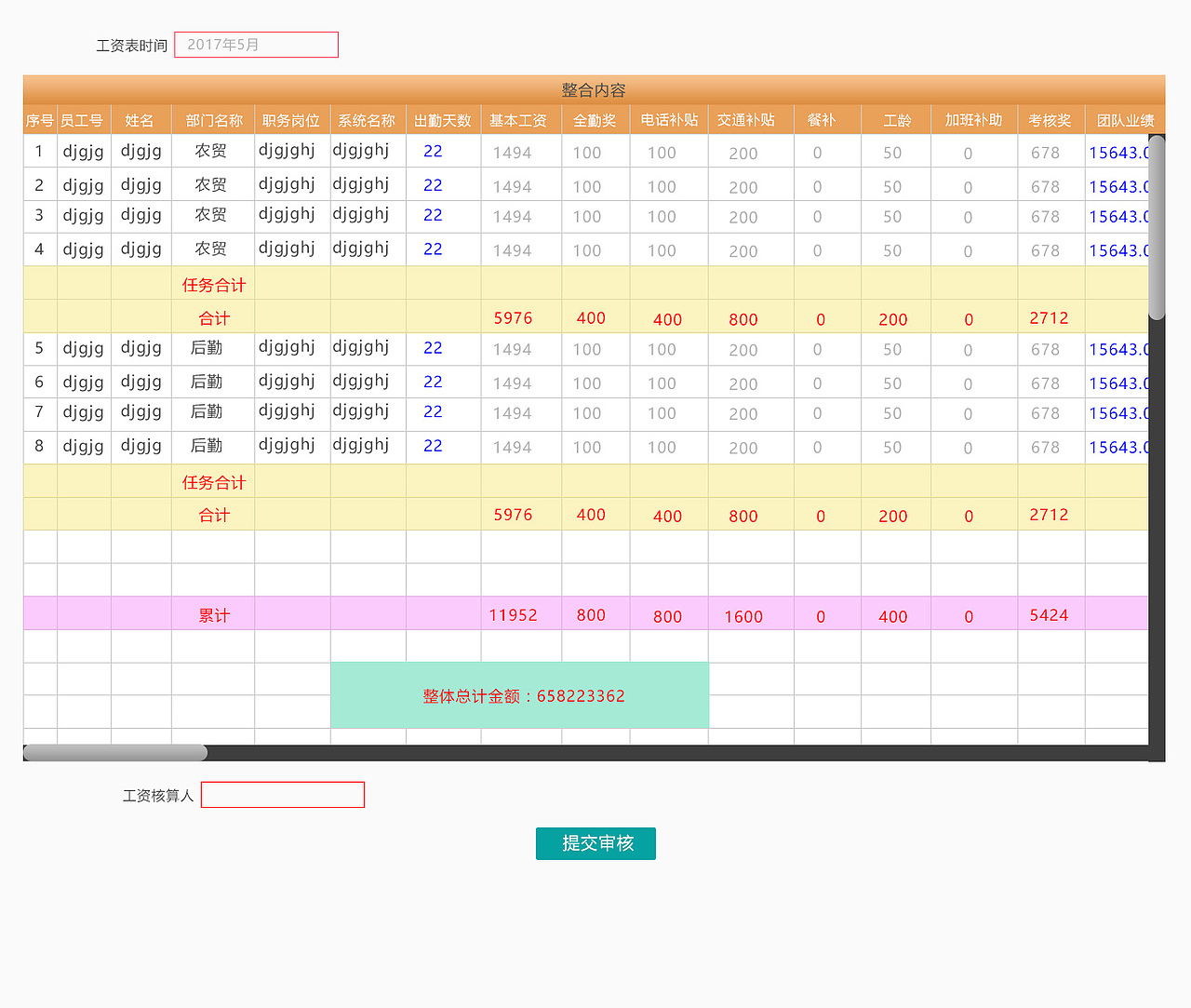Click the 任务合计 label below the 农贸 rows
The image size is (1191, 1008).
tap(214, 285)
